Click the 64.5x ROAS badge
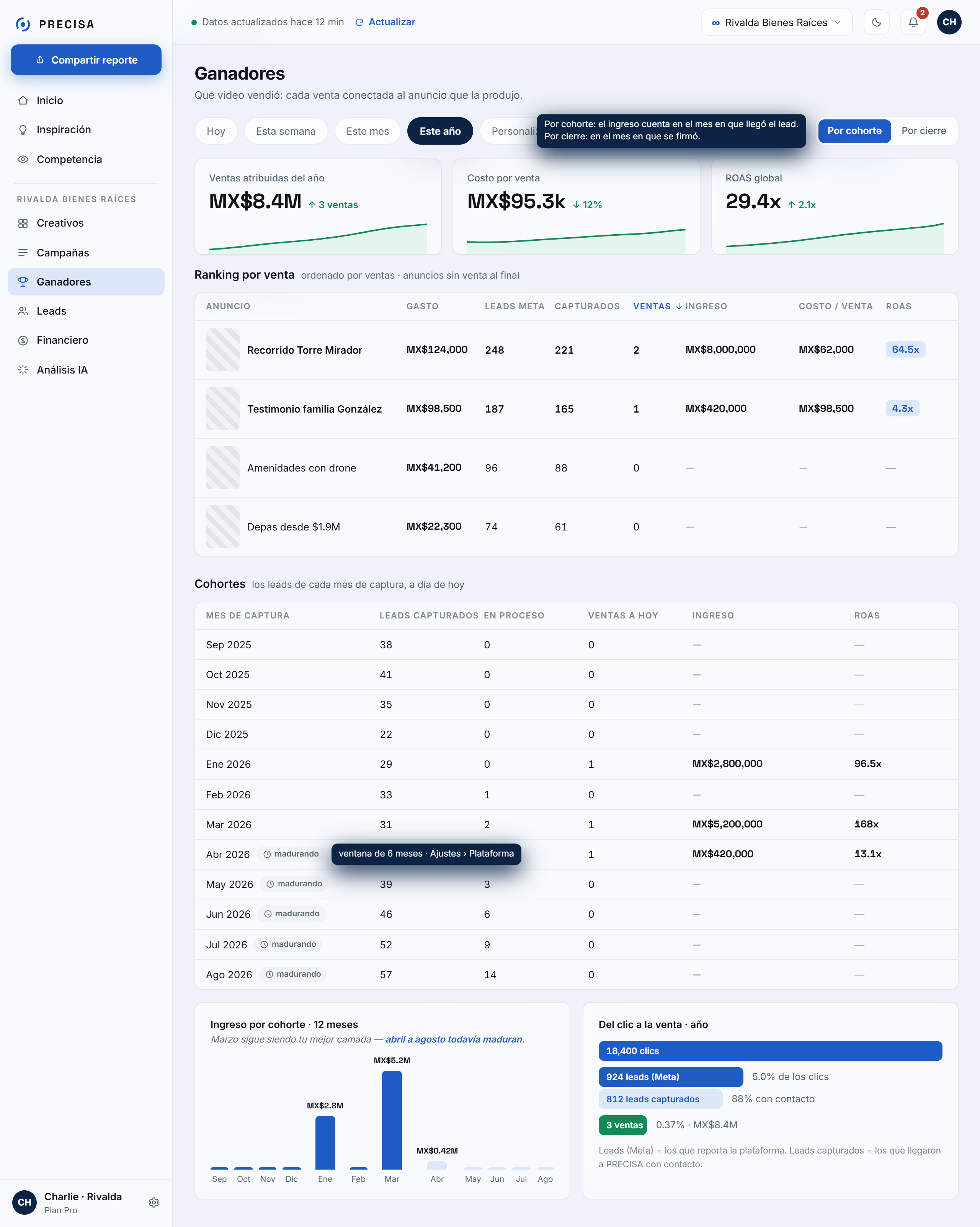 click(905, 349)
